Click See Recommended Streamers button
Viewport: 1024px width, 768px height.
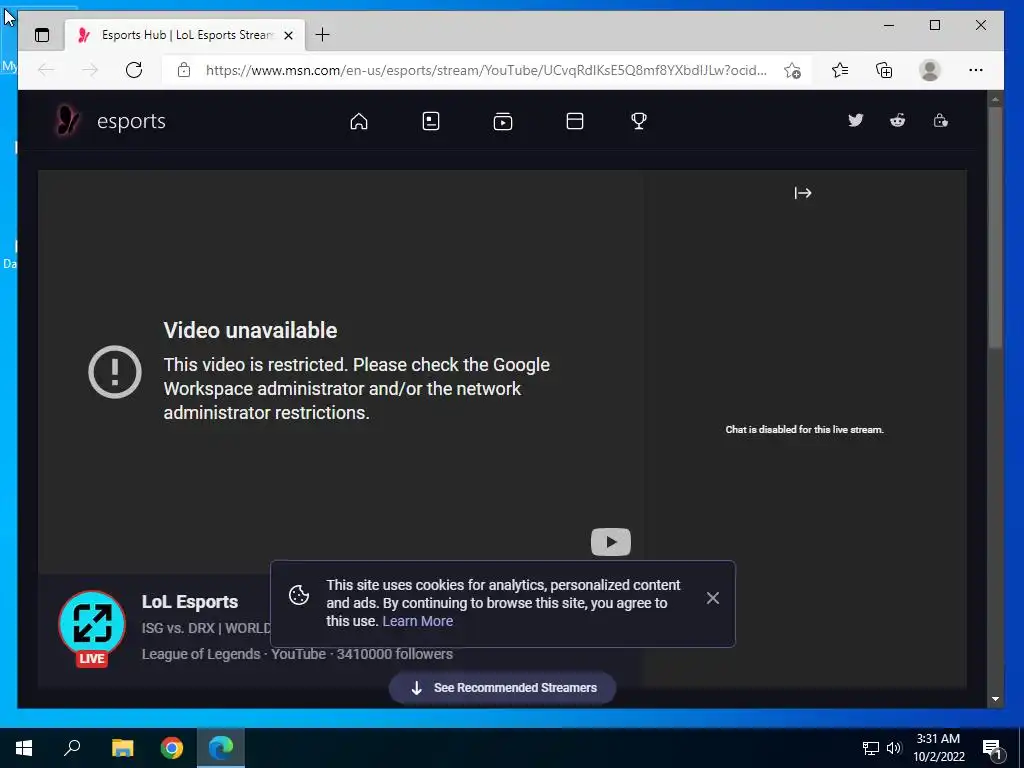502,688
